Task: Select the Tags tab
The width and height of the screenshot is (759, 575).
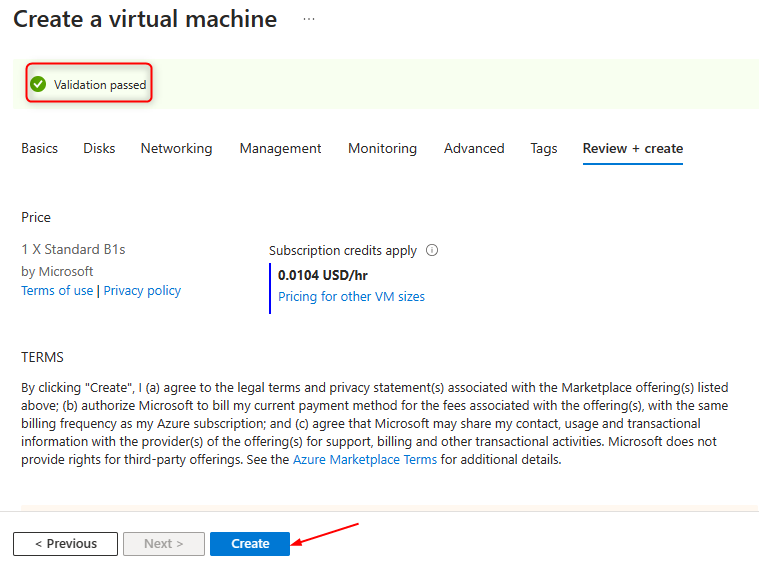Action: 544,148
